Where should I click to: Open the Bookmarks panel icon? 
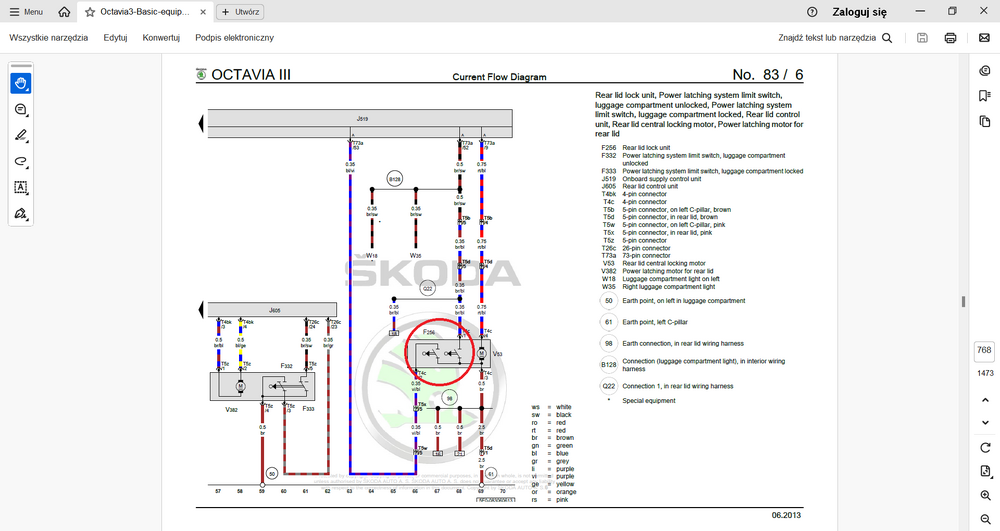[x=985, y=95]
